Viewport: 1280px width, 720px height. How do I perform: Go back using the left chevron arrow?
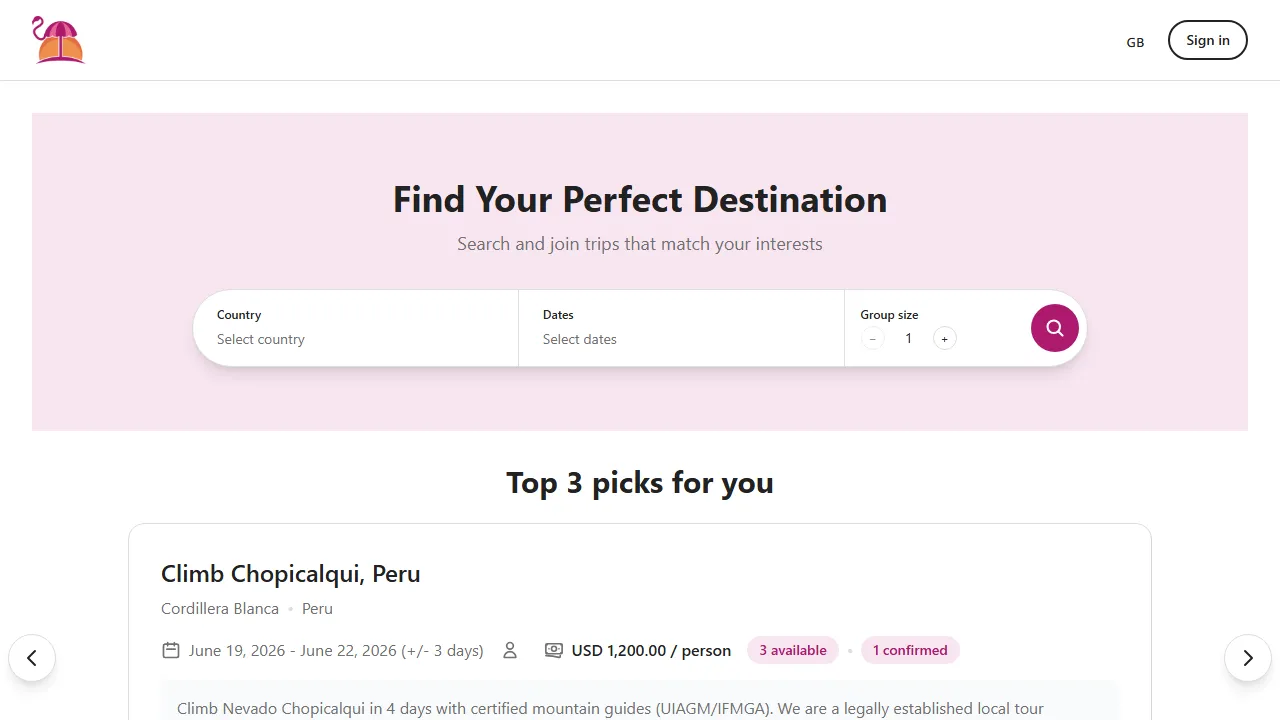32,658
